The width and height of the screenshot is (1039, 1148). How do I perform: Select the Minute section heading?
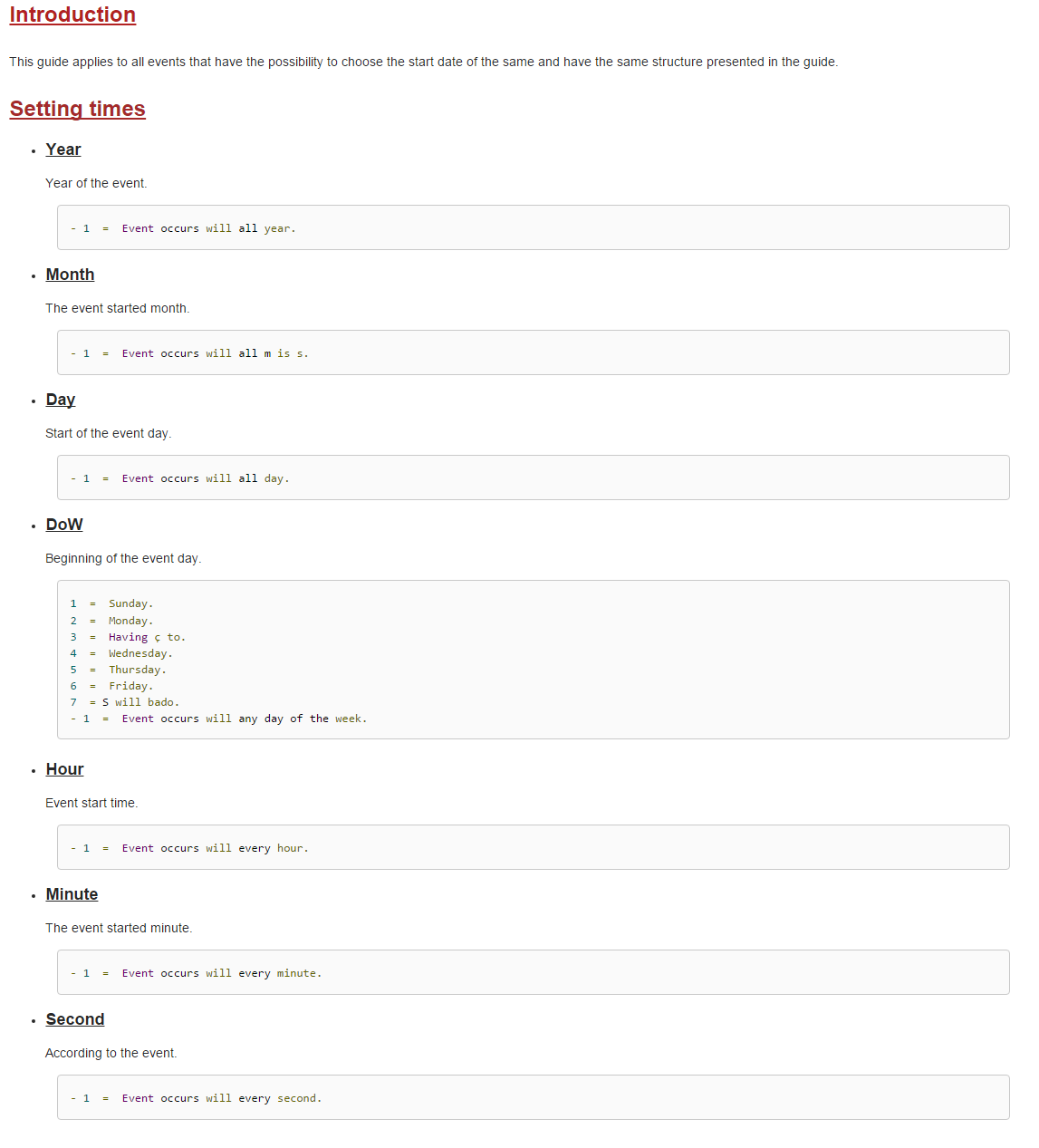(x=72, y=894)
